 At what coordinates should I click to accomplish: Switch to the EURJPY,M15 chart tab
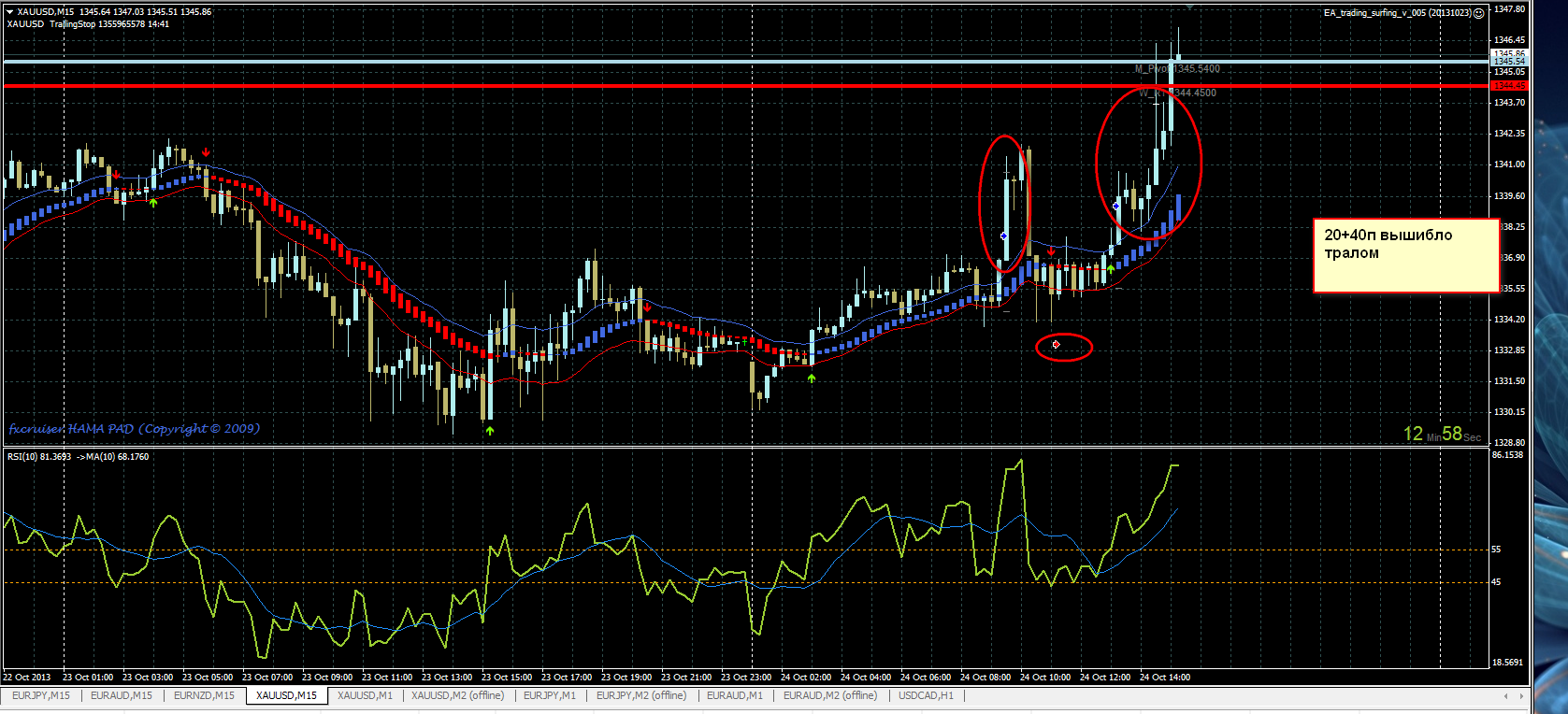(41, 695)
